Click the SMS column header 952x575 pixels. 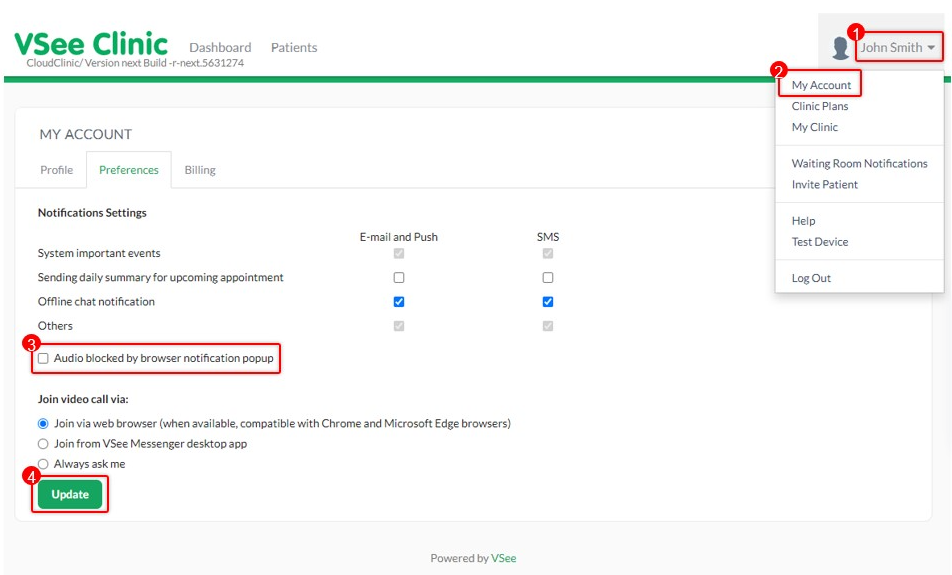[x=548, y=237]
